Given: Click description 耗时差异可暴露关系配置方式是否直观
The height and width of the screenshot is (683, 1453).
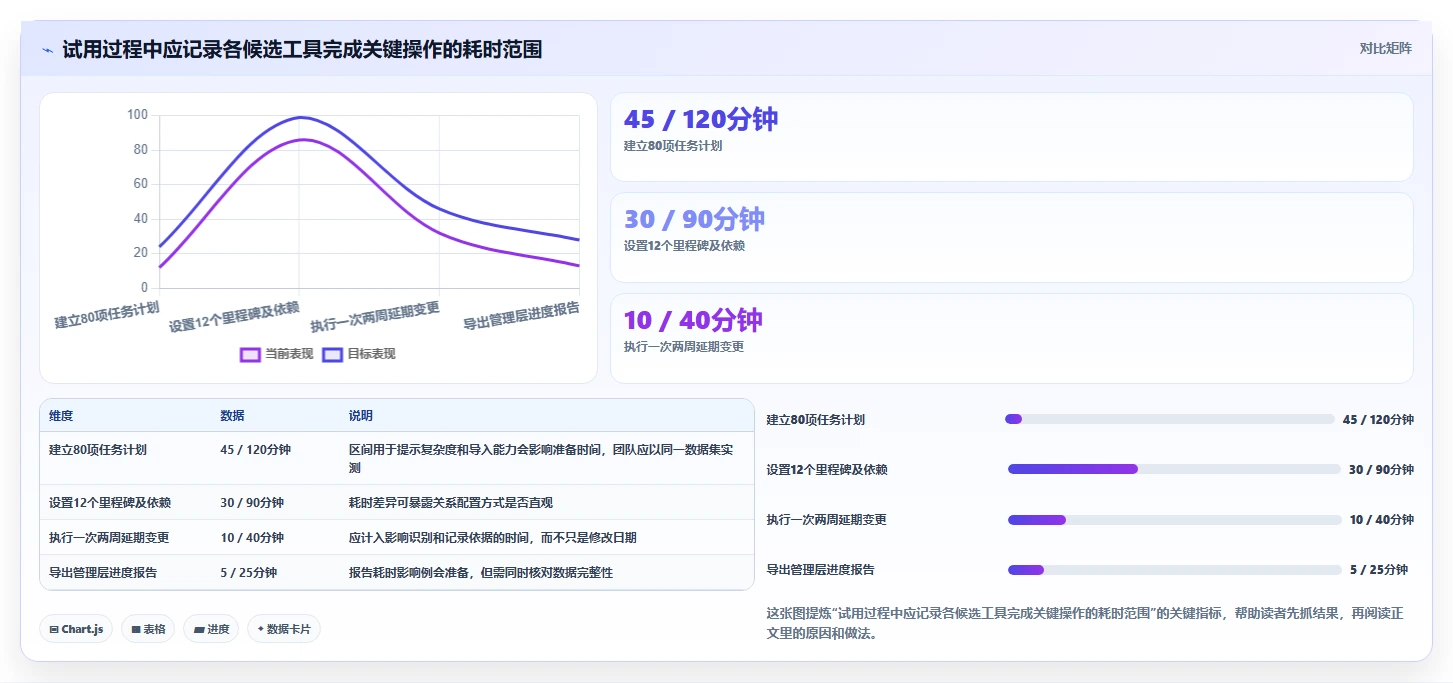Looking at the screenshot, I should click(450, 503).
